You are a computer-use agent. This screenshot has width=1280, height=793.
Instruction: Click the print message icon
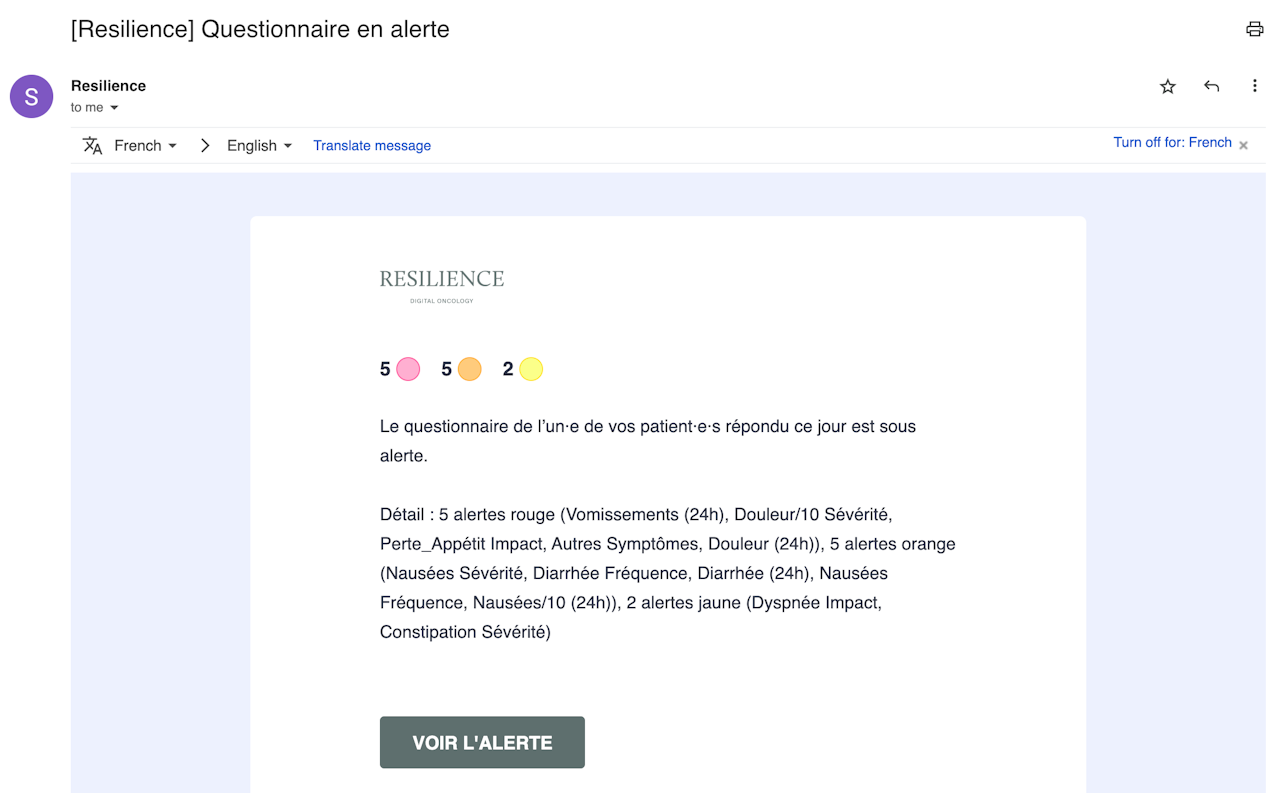(x=1254, y=29)
